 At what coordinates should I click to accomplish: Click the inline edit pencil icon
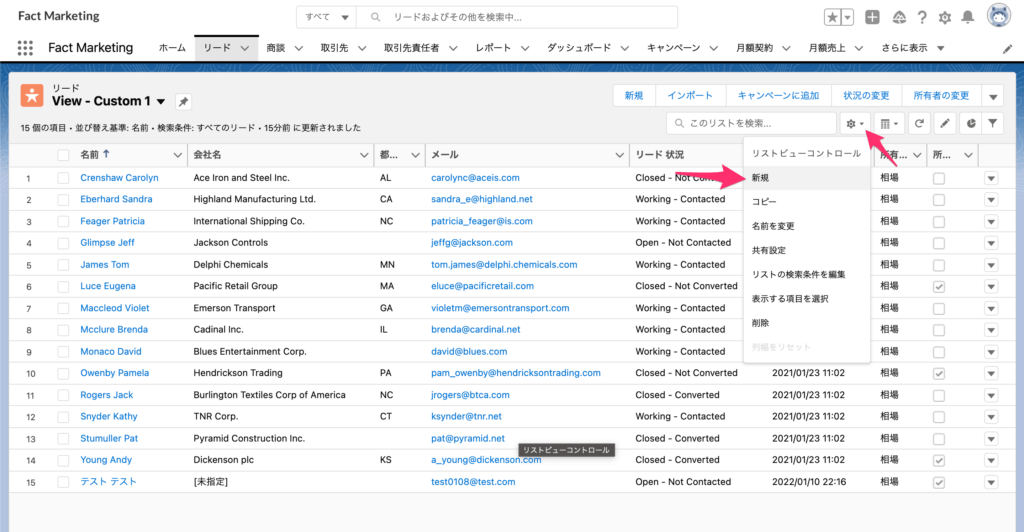pyautogui.click(x=944, y=123)
